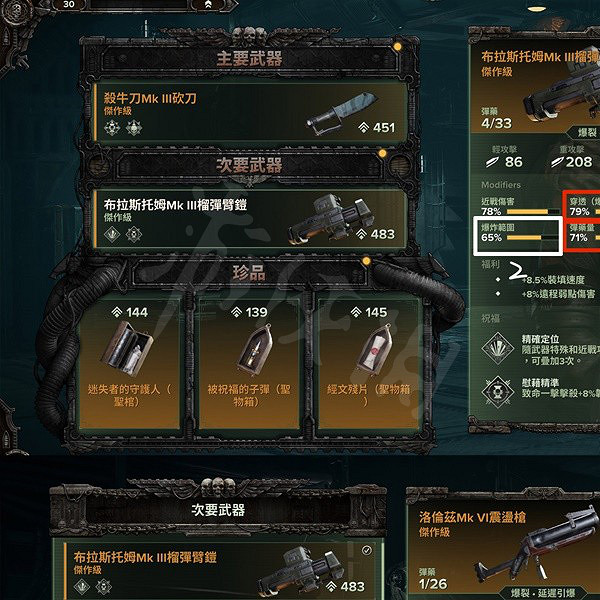
Task: Click the 慰藉精準 blessing icon
Action: tap(497, 391)
